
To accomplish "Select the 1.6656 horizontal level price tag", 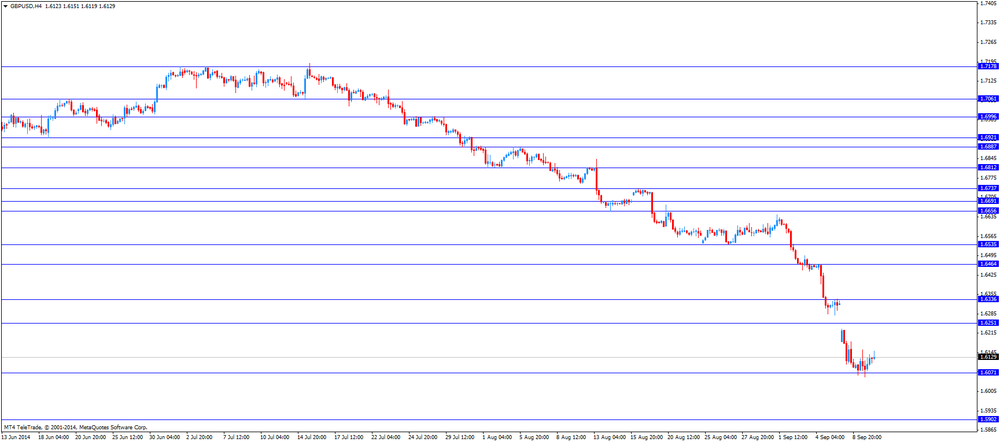I will pyautogui.click(x=987, y=211).
